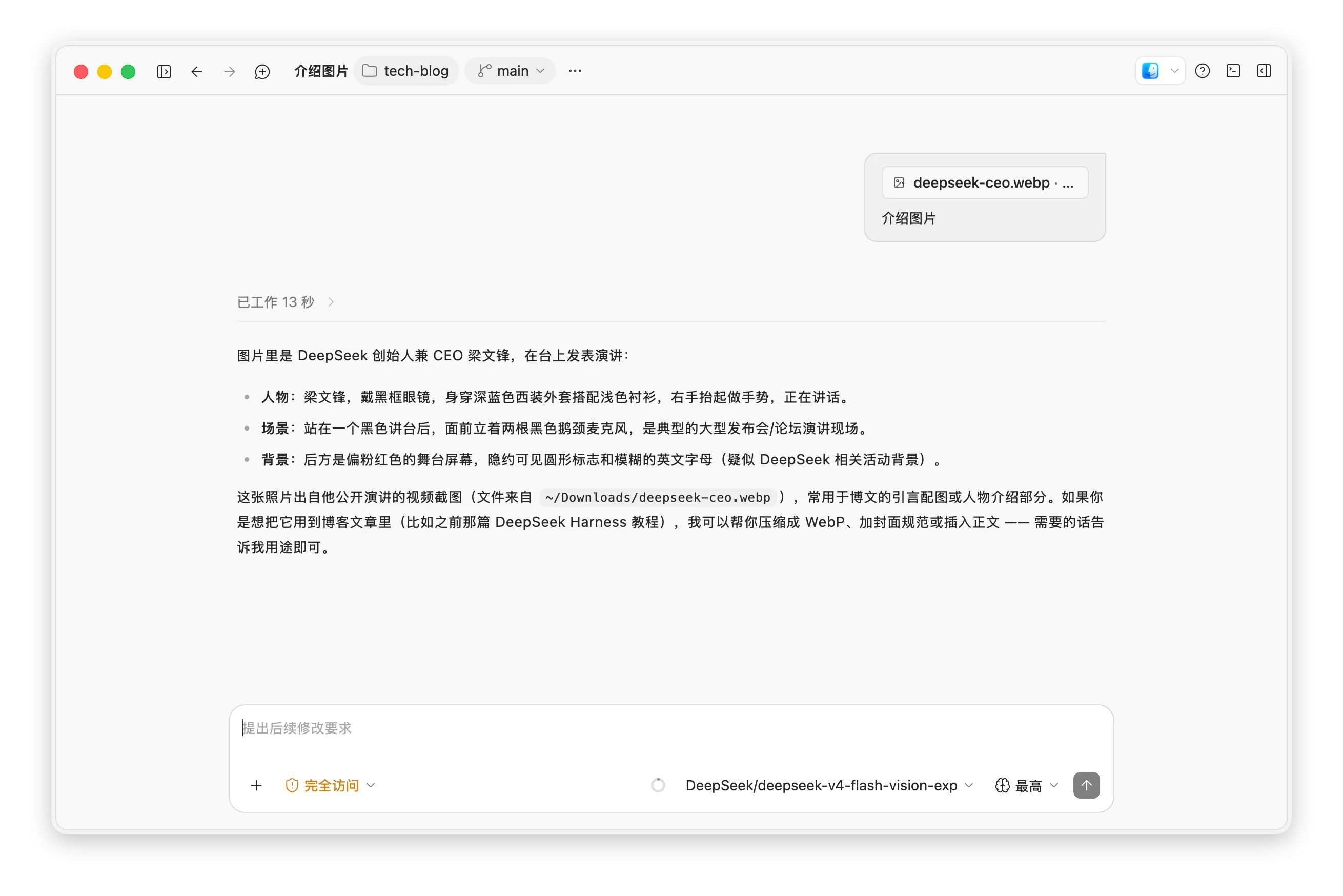The image size is (1343, 896).
Task: Close the window with red button
Action: click(x=81, y=71)
